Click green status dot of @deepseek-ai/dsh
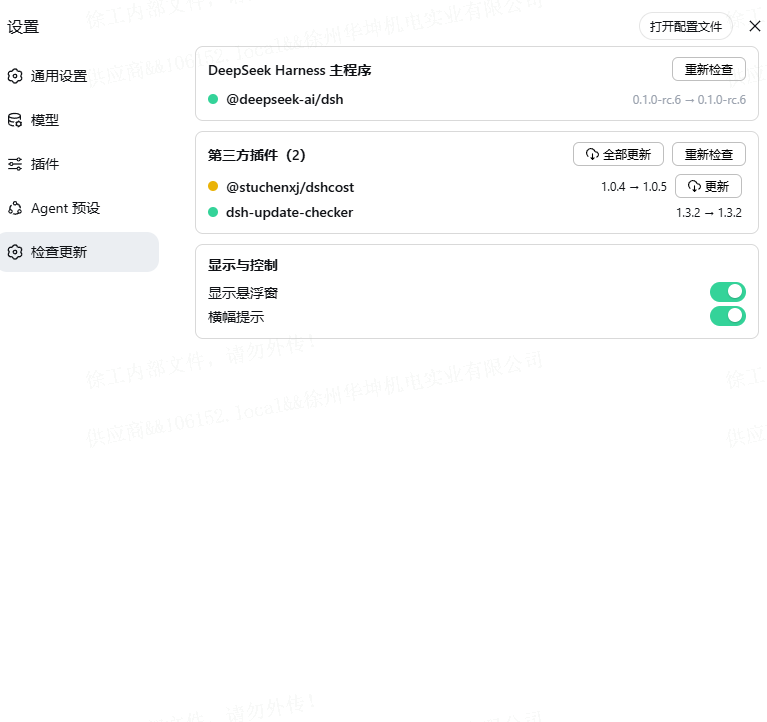This screenshot has width=767, height=722. [213, 99]
